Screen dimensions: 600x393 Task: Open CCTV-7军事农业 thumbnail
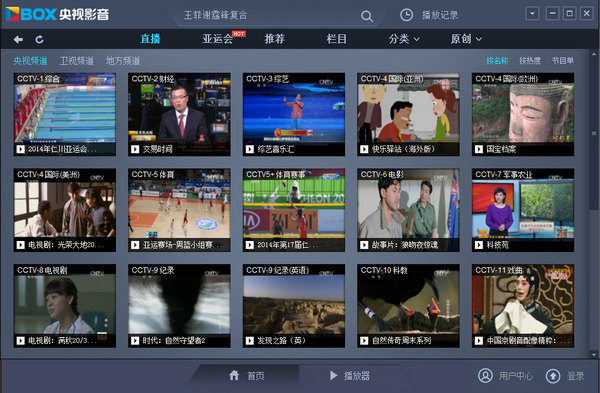523,210
